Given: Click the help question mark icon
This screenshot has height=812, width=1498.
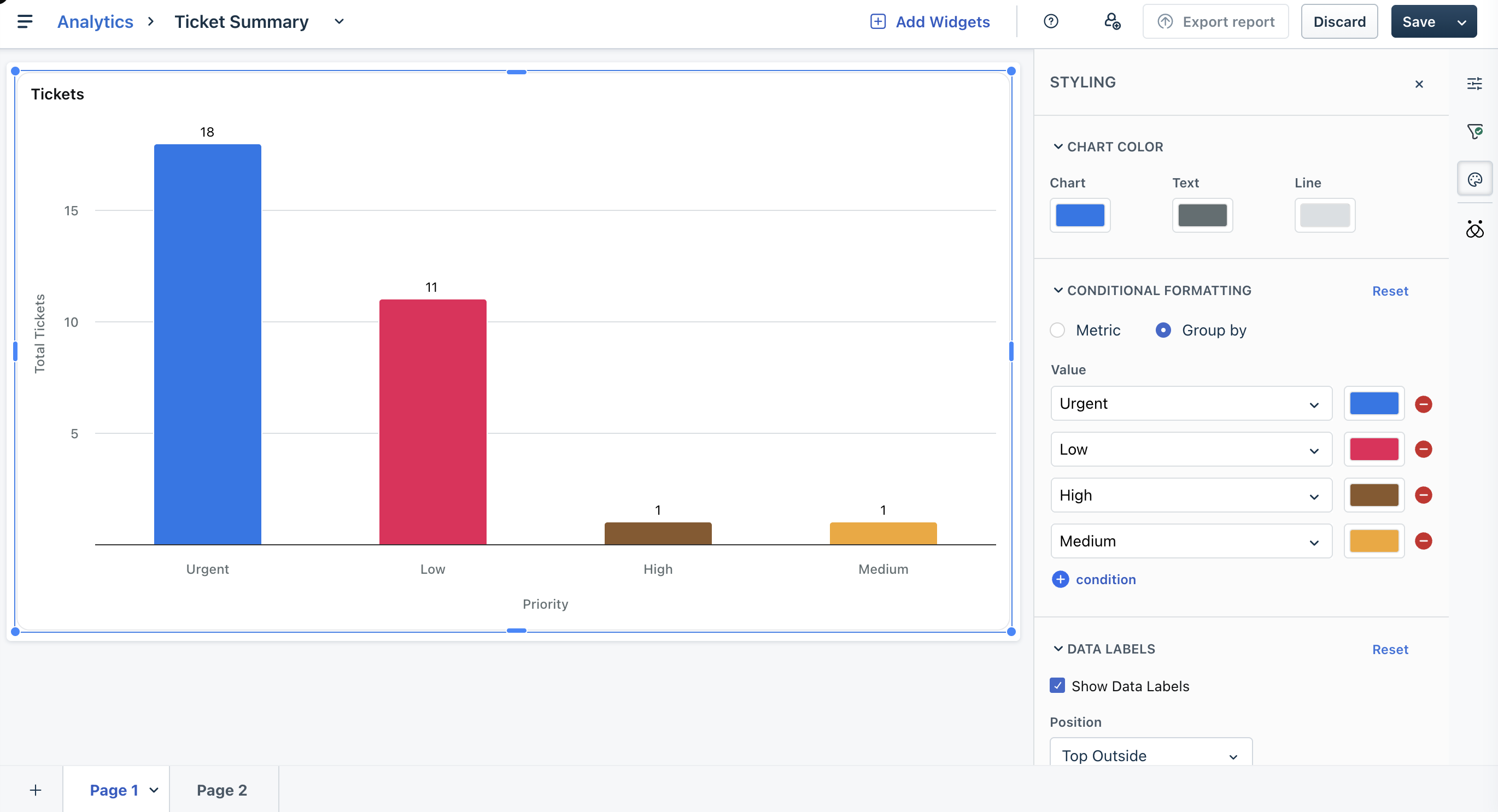Looking at the screenshot, I should tap(1050, 21).
